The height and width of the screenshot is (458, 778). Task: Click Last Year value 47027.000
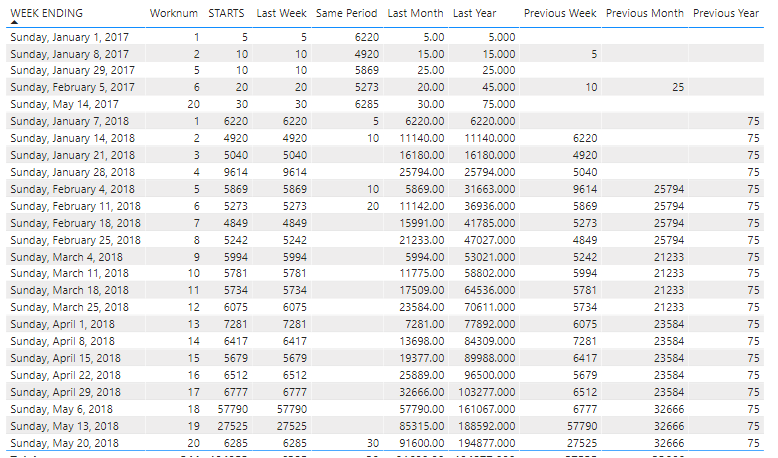[x=490, y=240]
